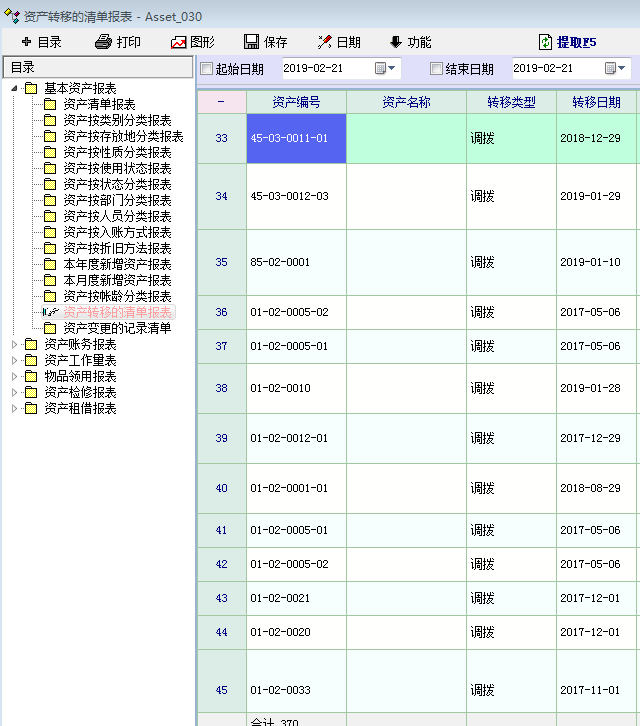Select cell 85-02-0001 in row 35

[296, 262]
